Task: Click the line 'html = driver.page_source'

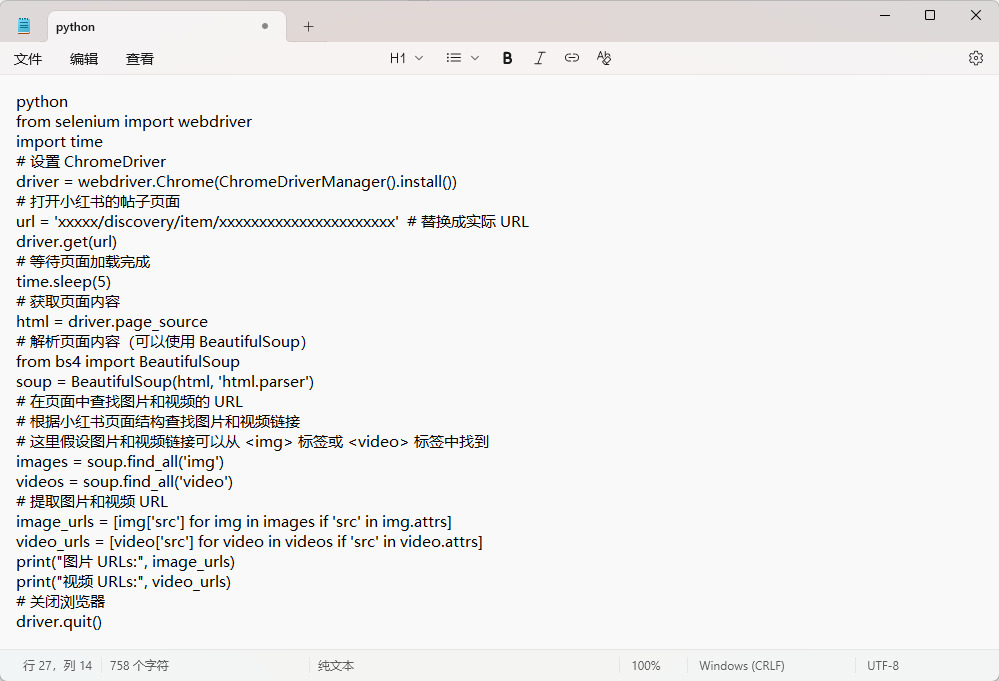Action: coord(111,322)
